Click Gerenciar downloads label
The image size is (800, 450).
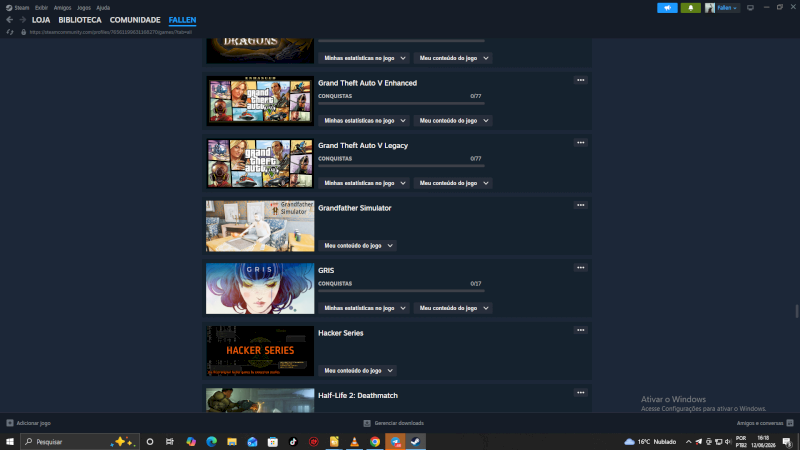click(x=399, y=423)
